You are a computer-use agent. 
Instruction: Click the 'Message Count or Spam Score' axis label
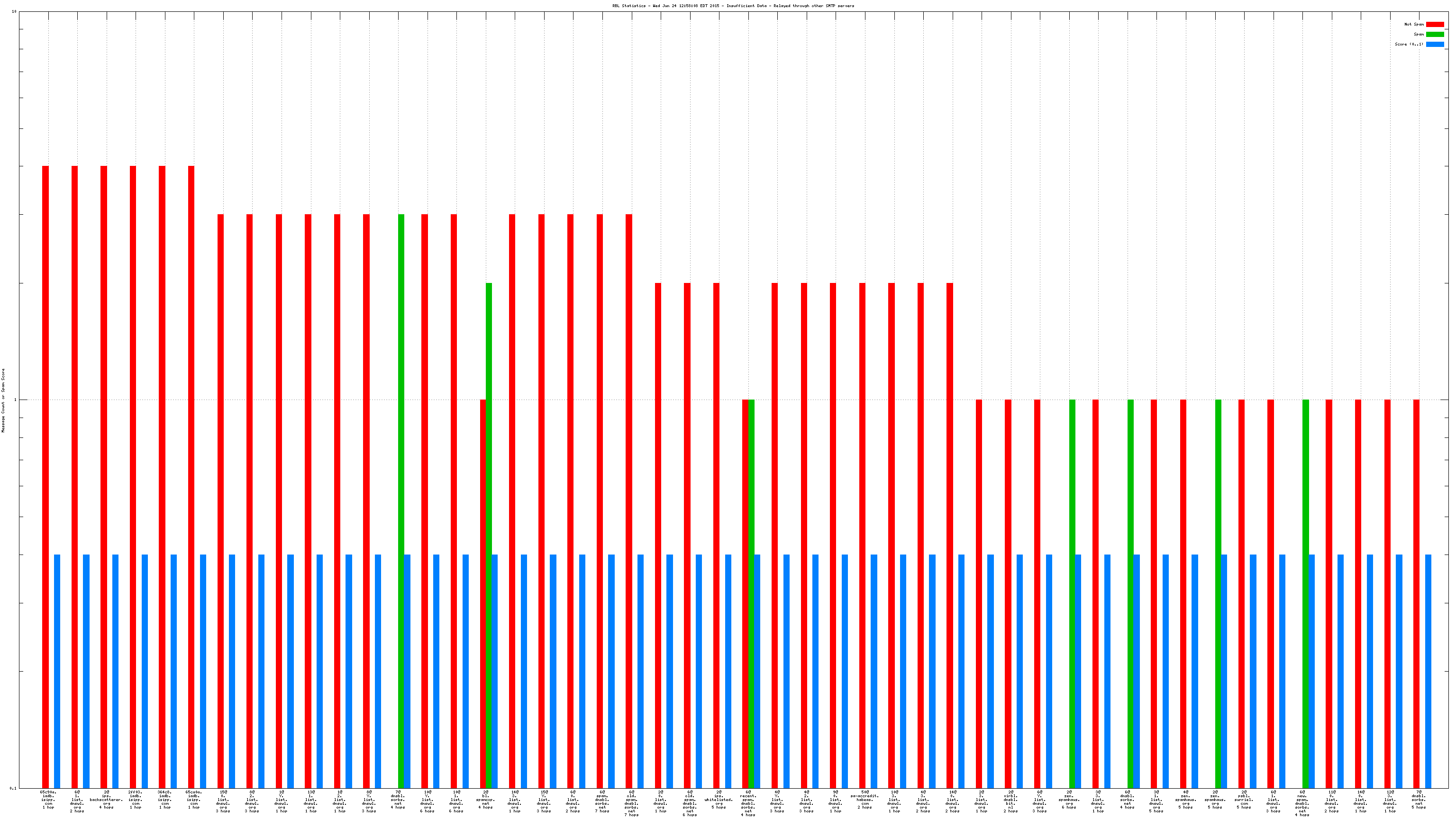coord(3,400)
